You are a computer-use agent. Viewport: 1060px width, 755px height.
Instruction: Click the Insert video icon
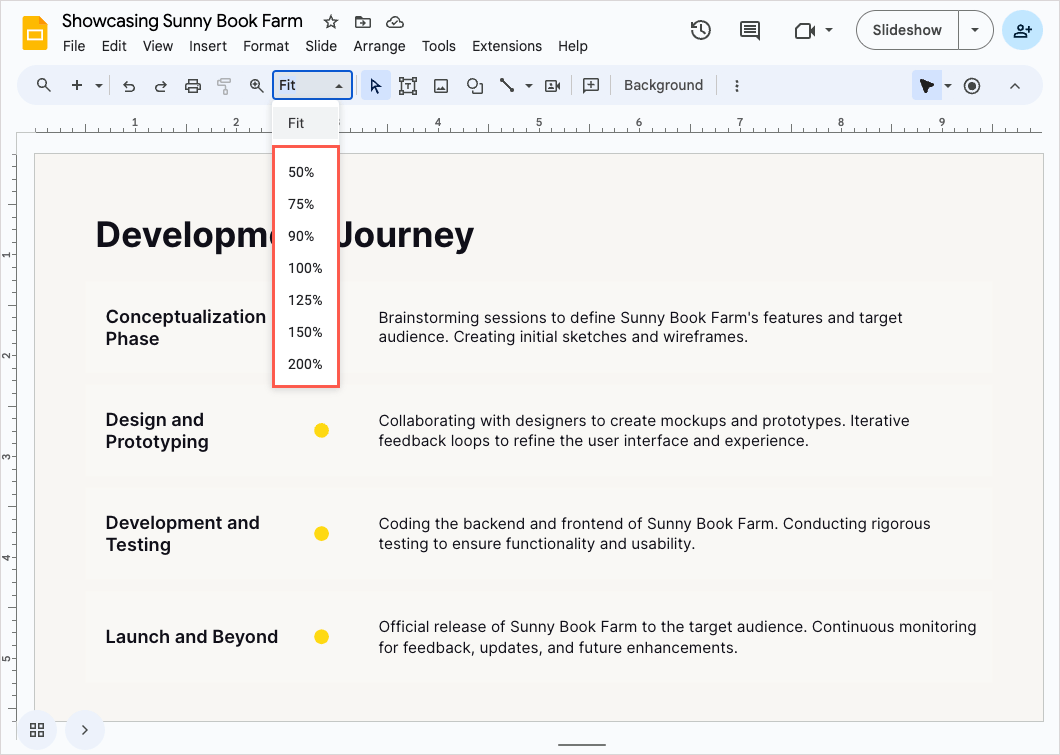click(552, 86)
